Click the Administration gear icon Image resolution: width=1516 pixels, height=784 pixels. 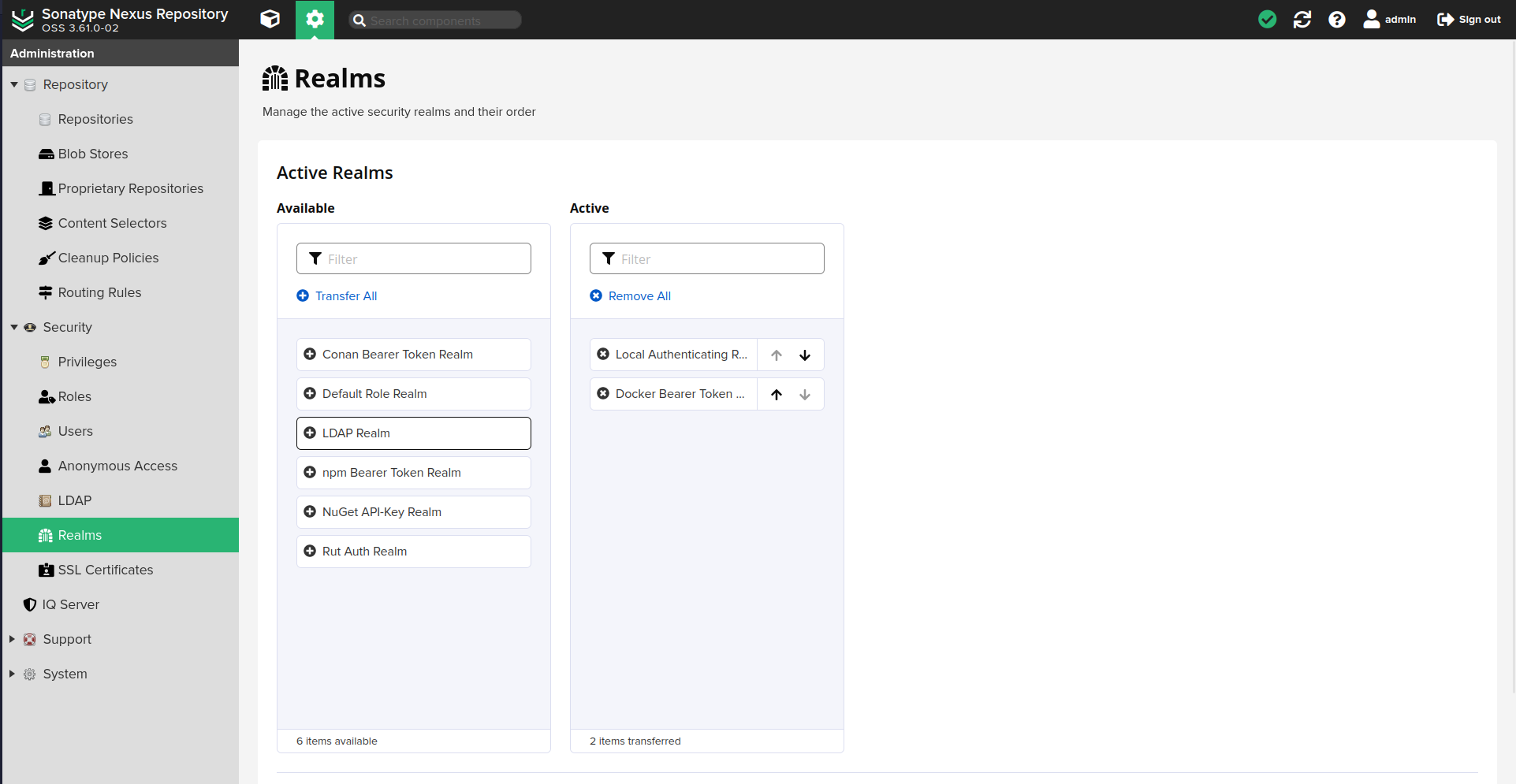tap(315, 19)
